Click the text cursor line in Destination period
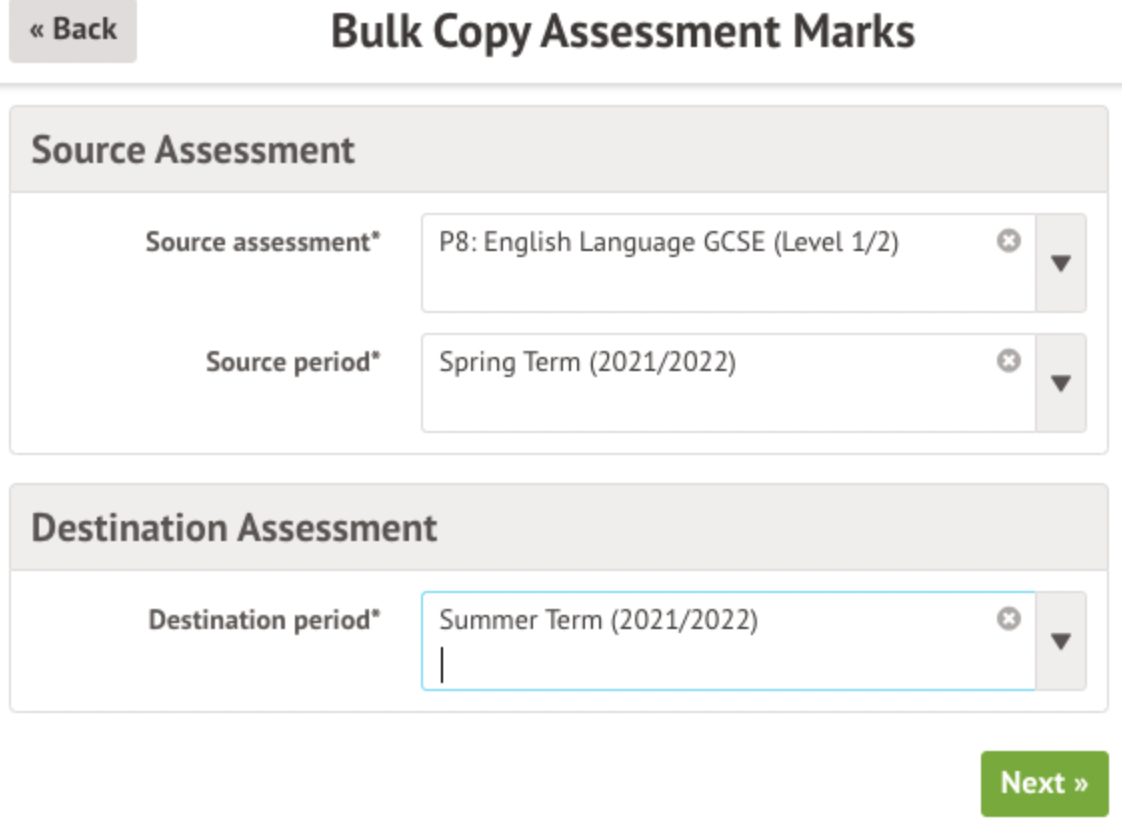 443,665
